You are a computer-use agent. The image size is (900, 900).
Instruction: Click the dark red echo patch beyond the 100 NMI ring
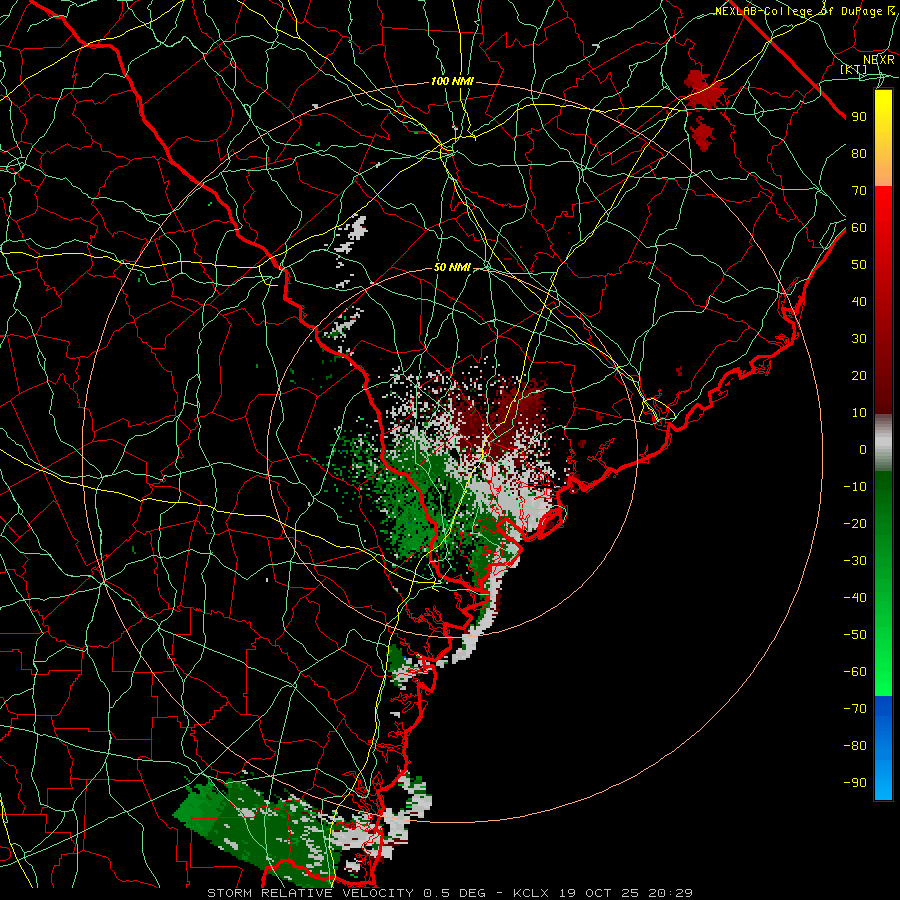click(703, 92)
